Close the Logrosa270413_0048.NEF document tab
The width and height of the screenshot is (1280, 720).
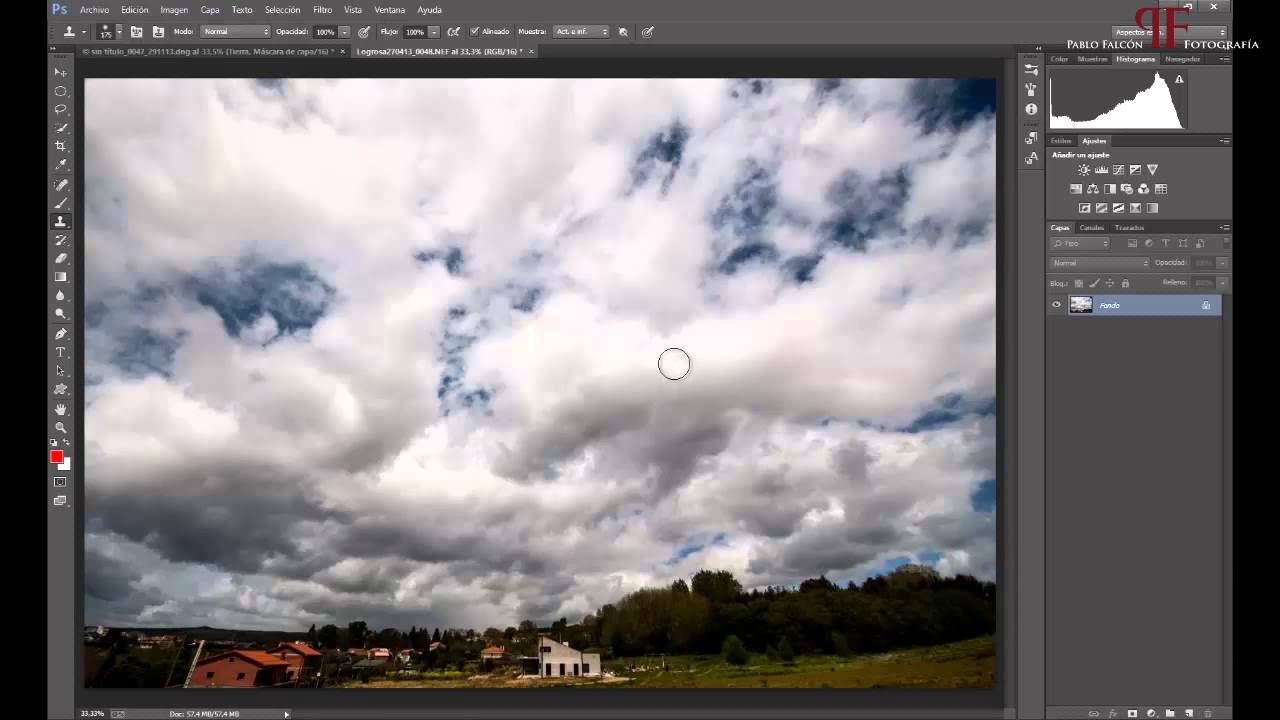point(531,51)
